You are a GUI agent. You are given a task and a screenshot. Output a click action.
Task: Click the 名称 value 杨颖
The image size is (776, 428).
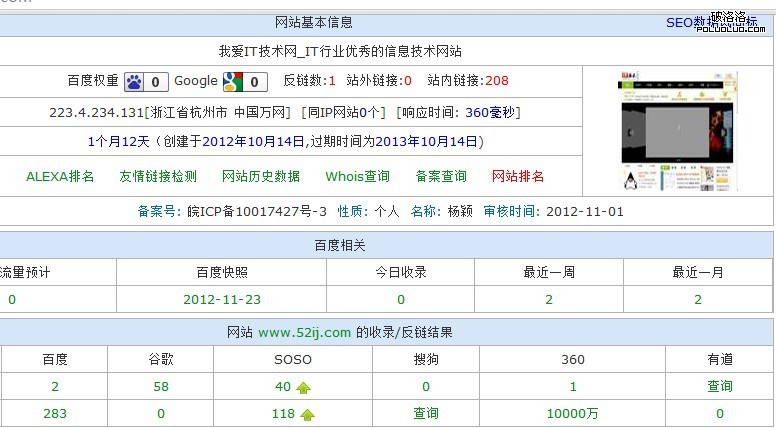click(x=460, y=212)
